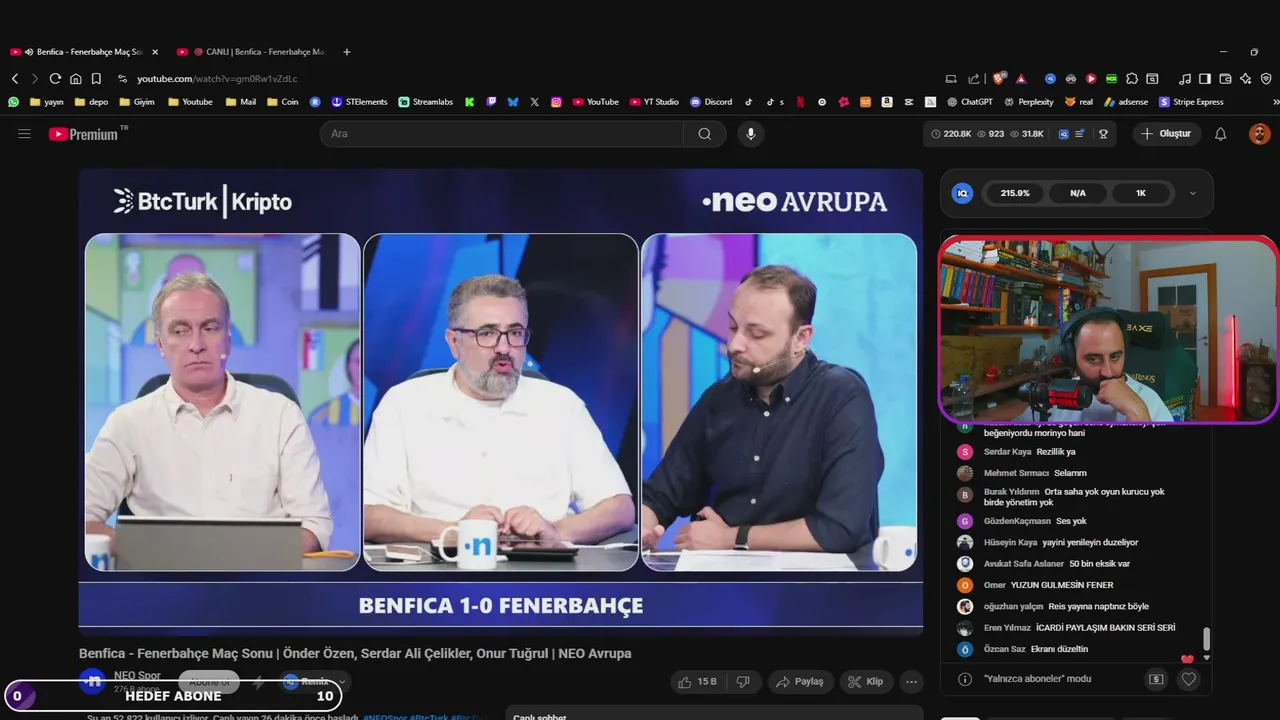Open the browser extensions puzzle icon

(x=1132, y=79)
